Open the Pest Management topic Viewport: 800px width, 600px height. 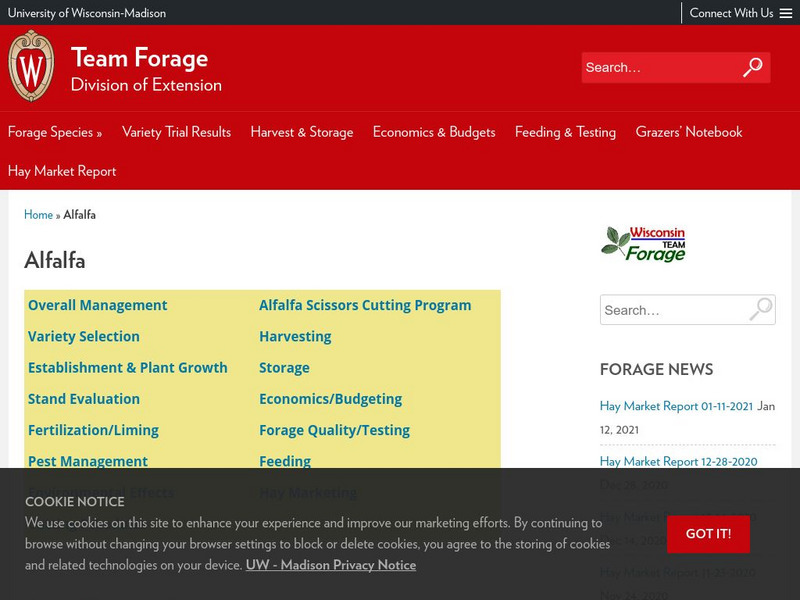pyautogui.click(x=88, y=461)
